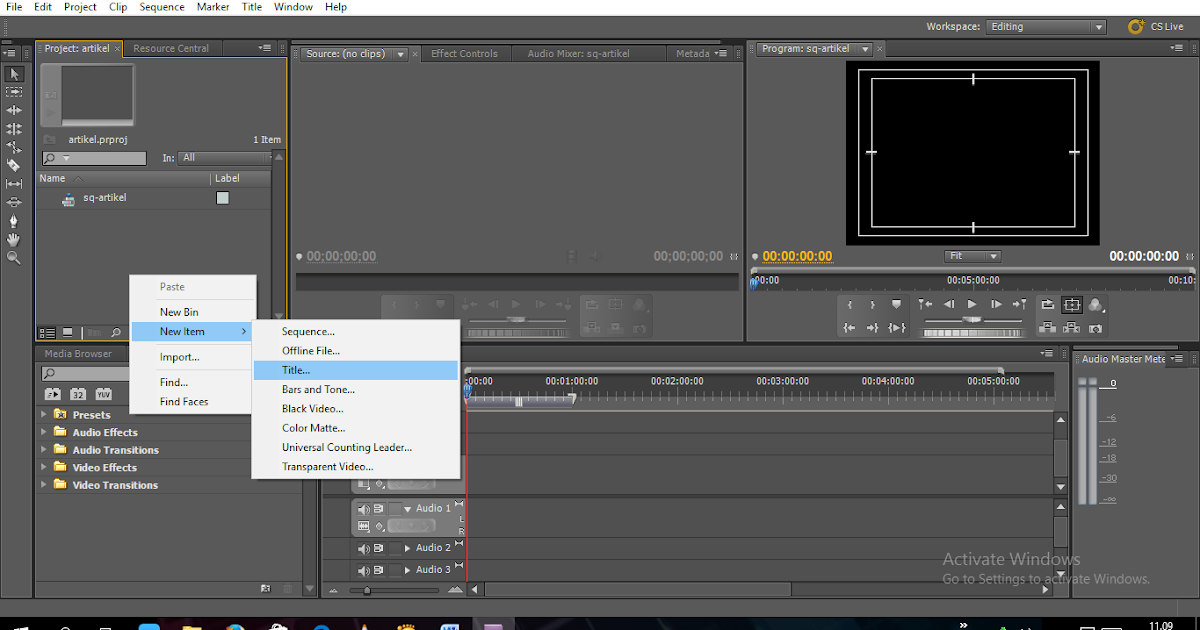Viewport: 1200px width, 630px height.
Task: Select the Hand tool
Action: pos(14,240)
